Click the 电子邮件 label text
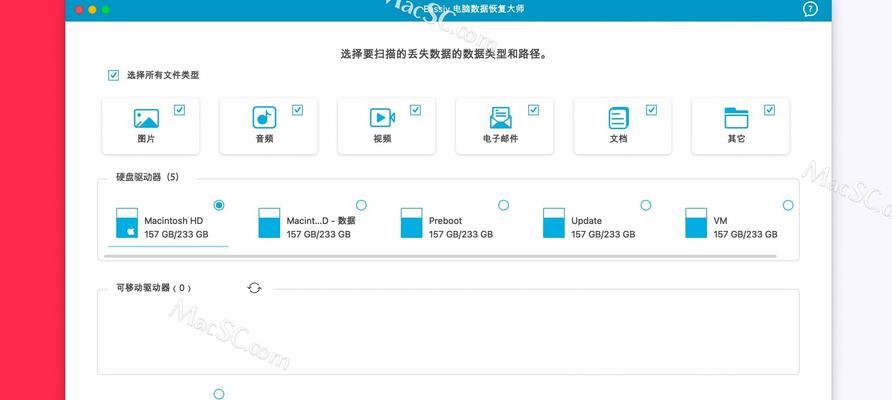Image resolution: width=892 pixels, height=400 pixels. [x=501, y=138]
